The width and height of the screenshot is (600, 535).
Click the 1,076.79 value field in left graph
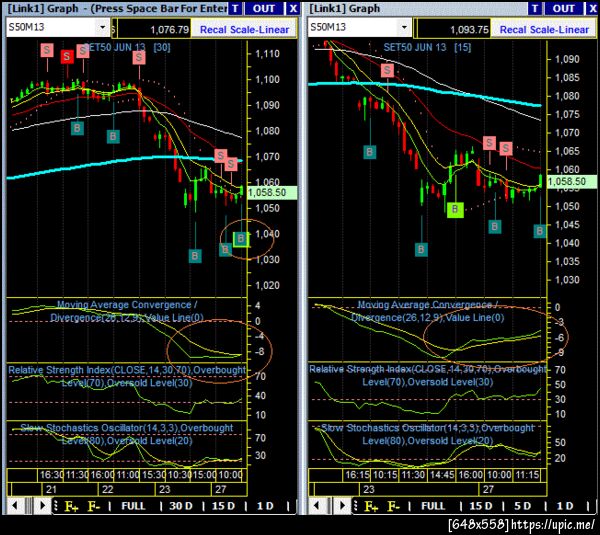154,29
